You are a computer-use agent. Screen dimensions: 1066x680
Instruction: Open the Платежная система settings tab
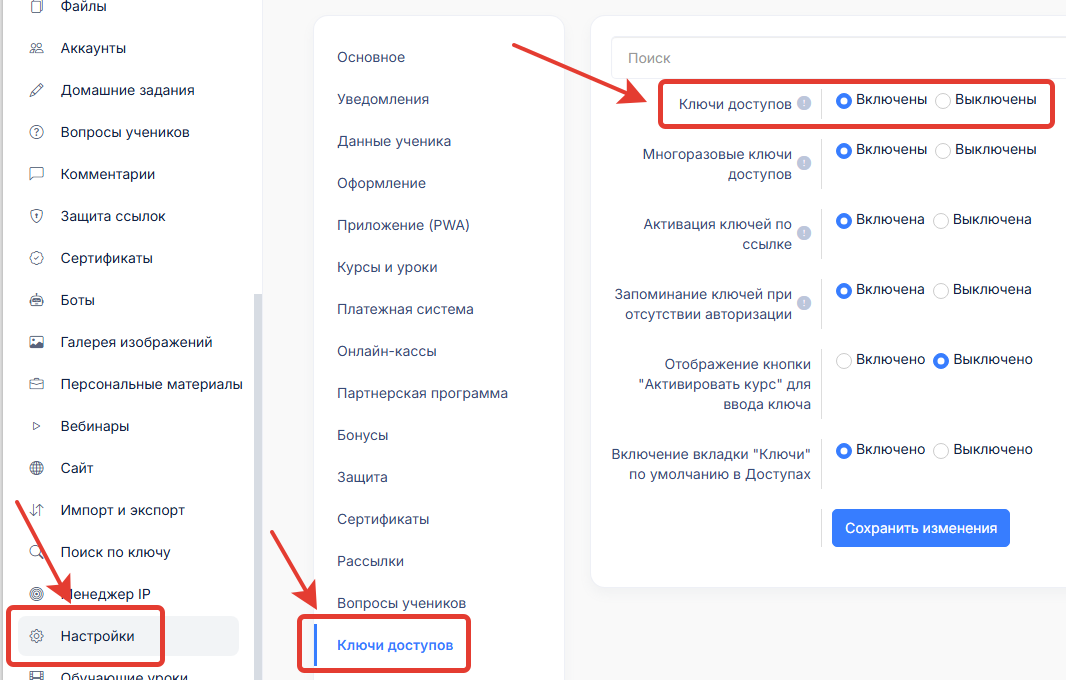(405, 309)
